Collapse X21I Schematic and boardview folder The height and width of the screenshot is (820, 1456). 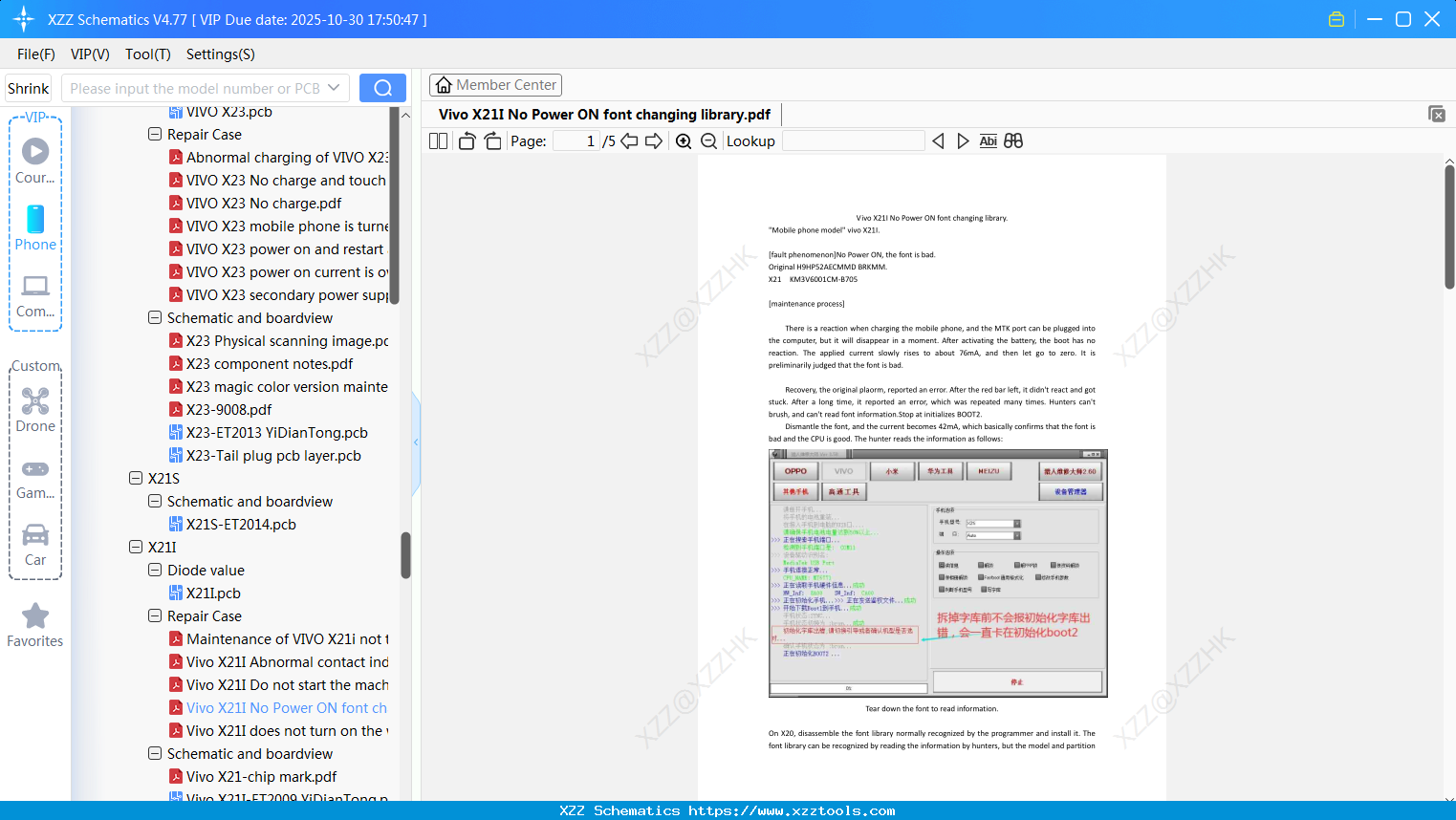pos(155,753)
